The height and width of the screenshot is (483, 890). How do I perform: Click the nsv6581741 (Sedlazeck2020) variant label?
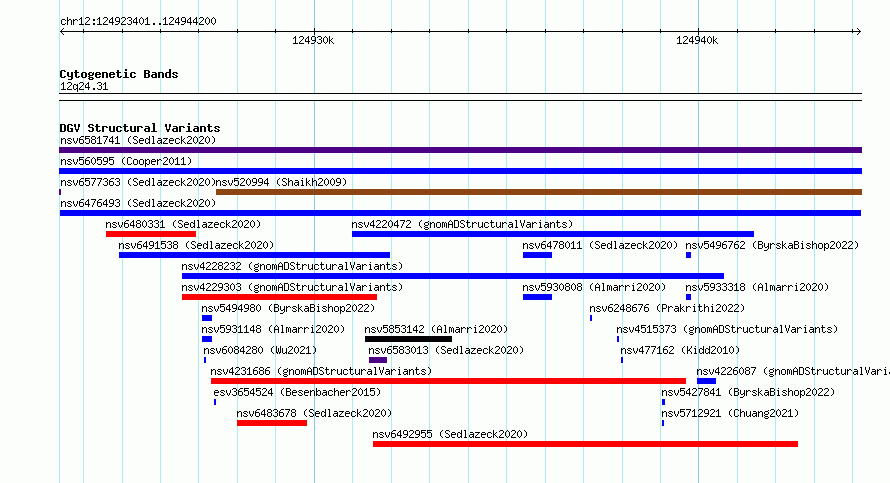pyautogui.click(x=138, y=140)
